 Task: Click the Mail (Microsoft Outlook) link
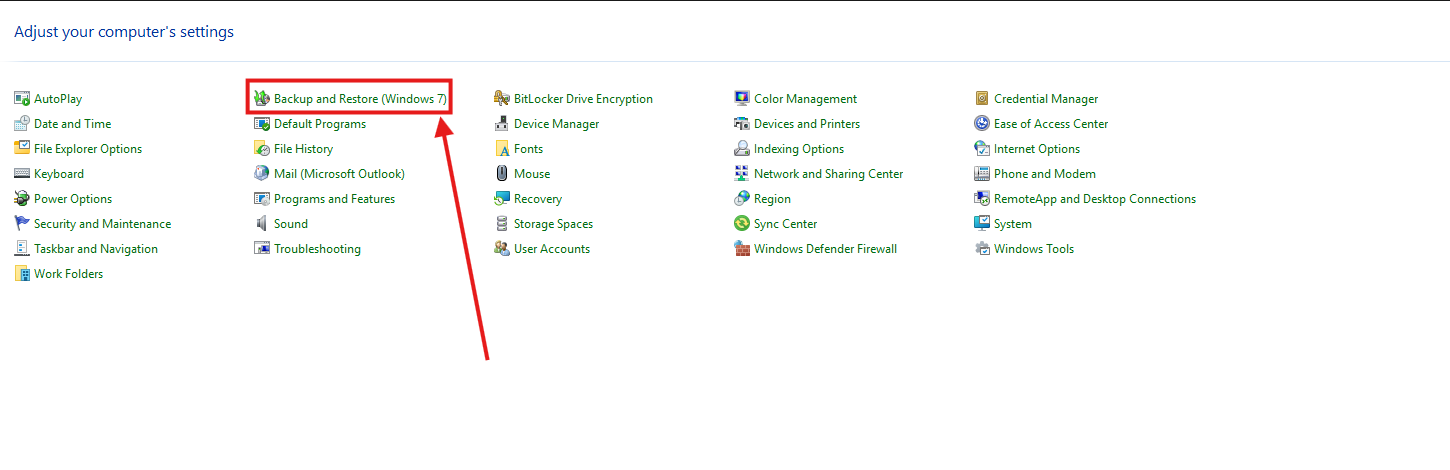click(x=339, y=174)
